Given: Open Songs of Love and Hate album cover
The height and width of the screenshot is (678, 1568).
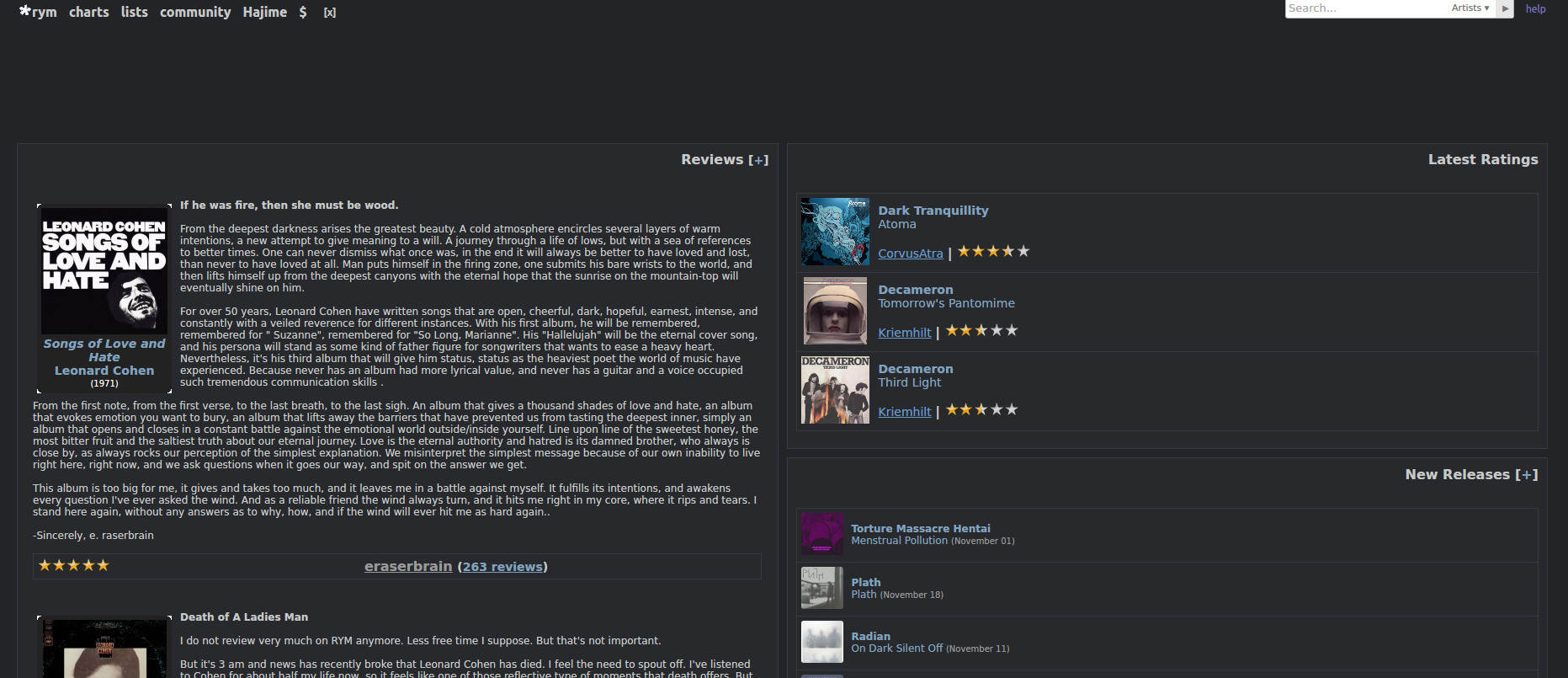Looking at the screenshot, I should pos(104,271).
